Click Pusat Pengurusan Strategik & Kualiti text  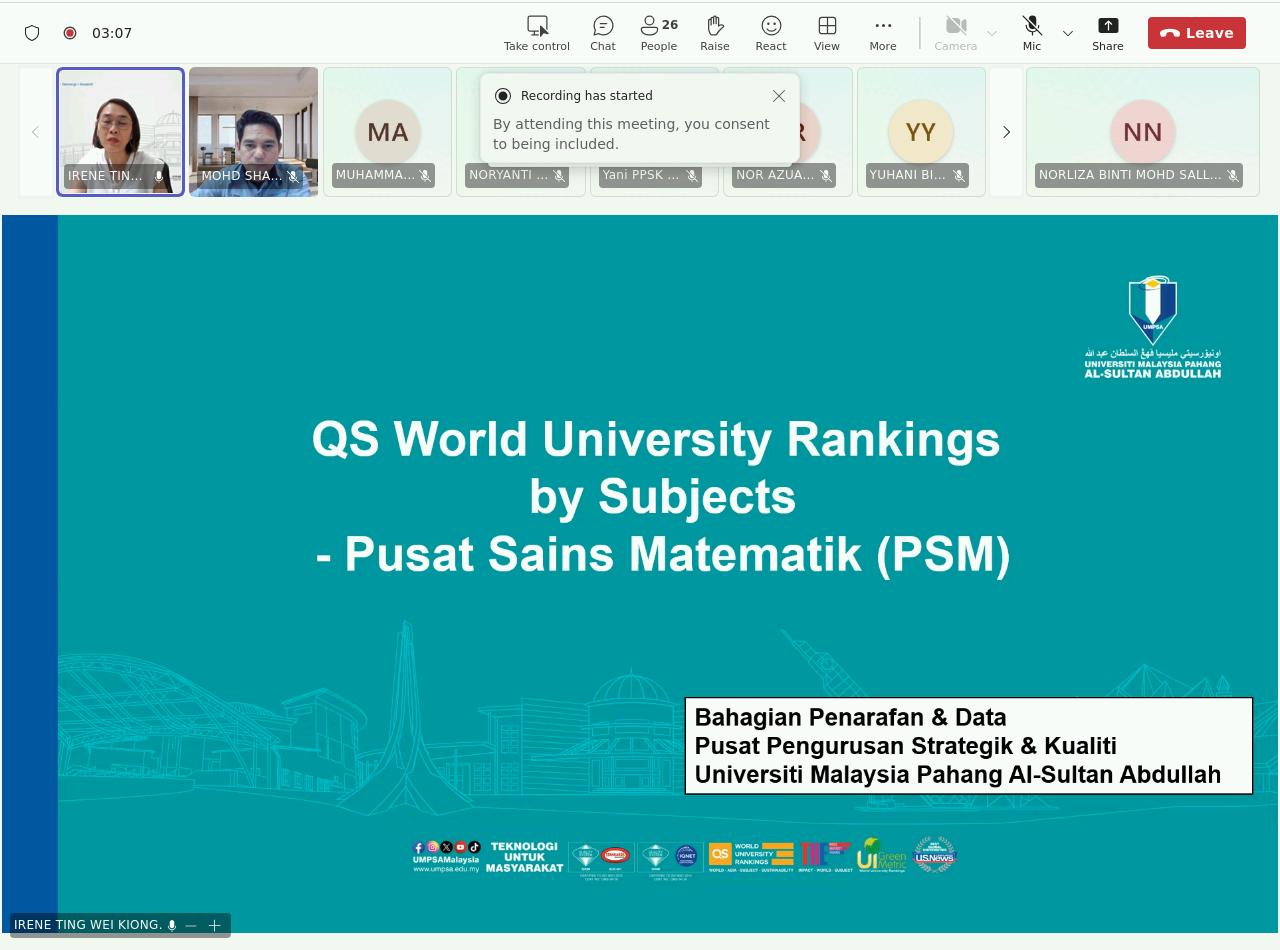coord(905,746)
